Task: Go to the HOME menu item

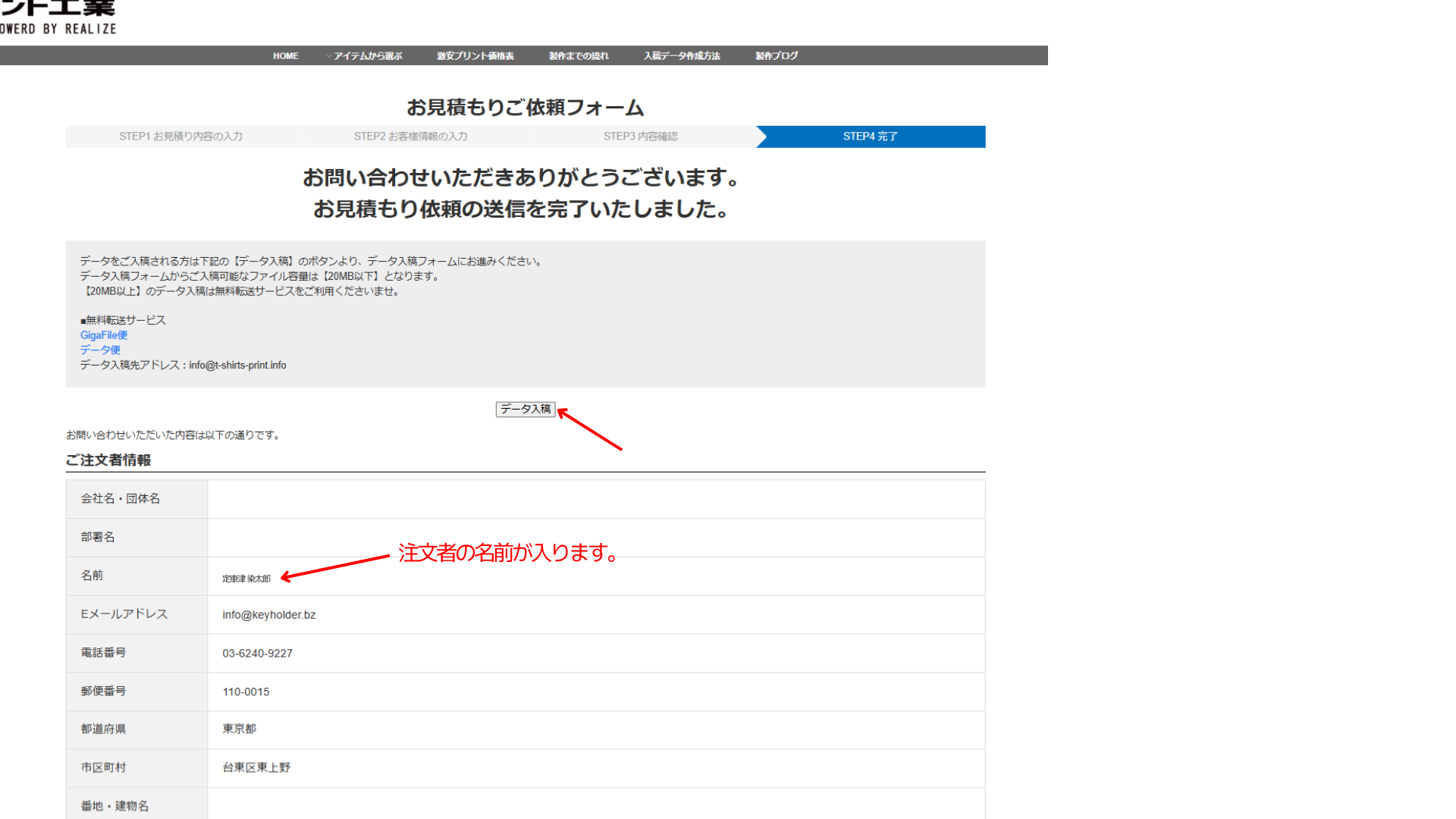Action: (x=285, y=56)
